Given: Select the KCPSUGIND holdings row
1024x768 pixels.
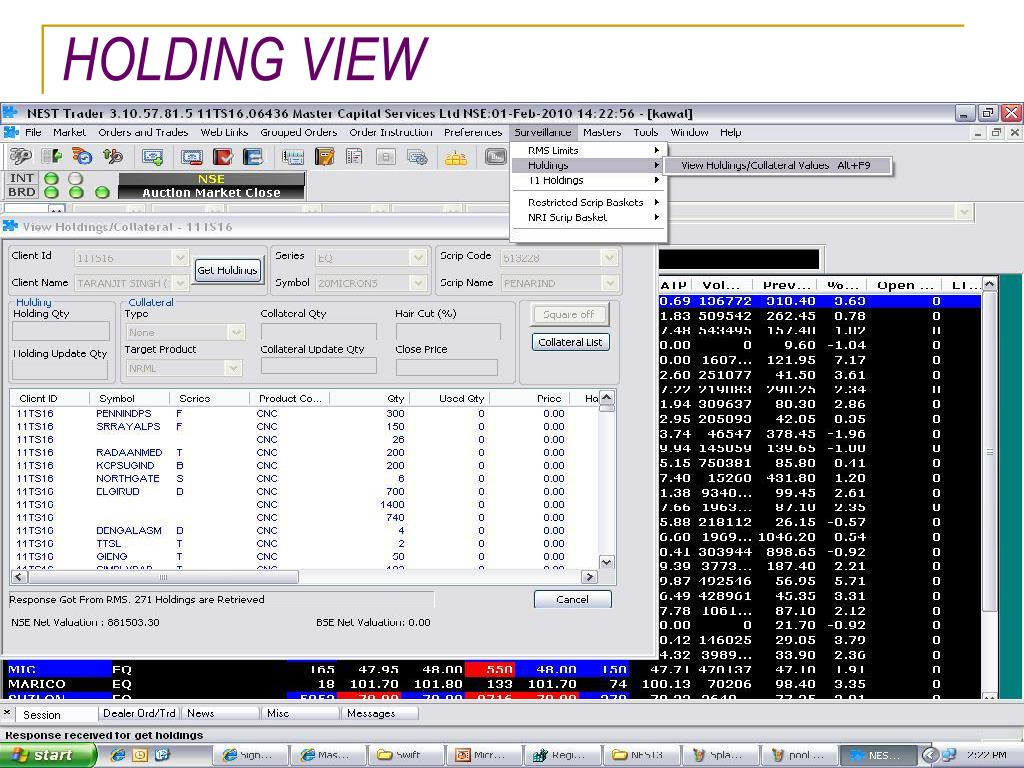Looking at the screenshot, I should [x=304, y=466].
